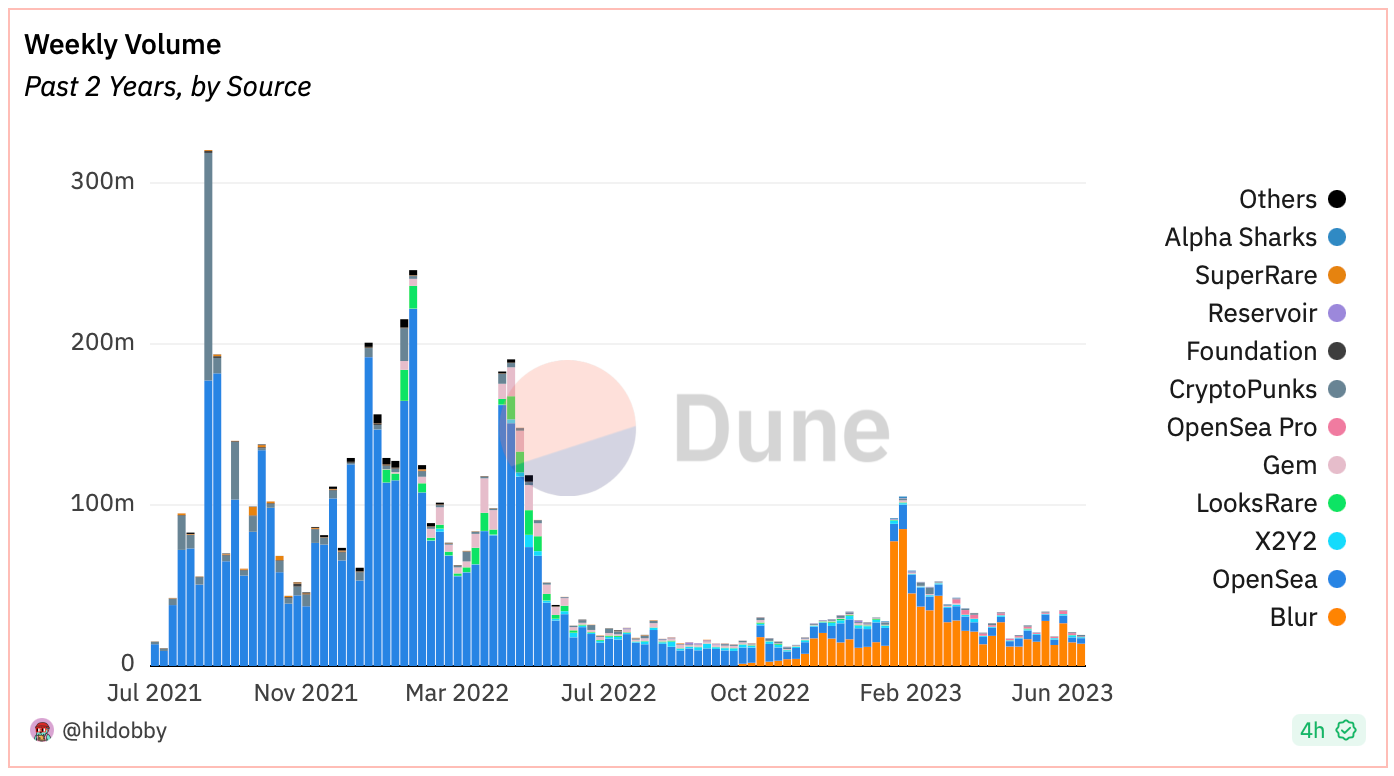Open the @hildobby author profile link
This screenshot has height=776, width=1394.
pos(115,731)
